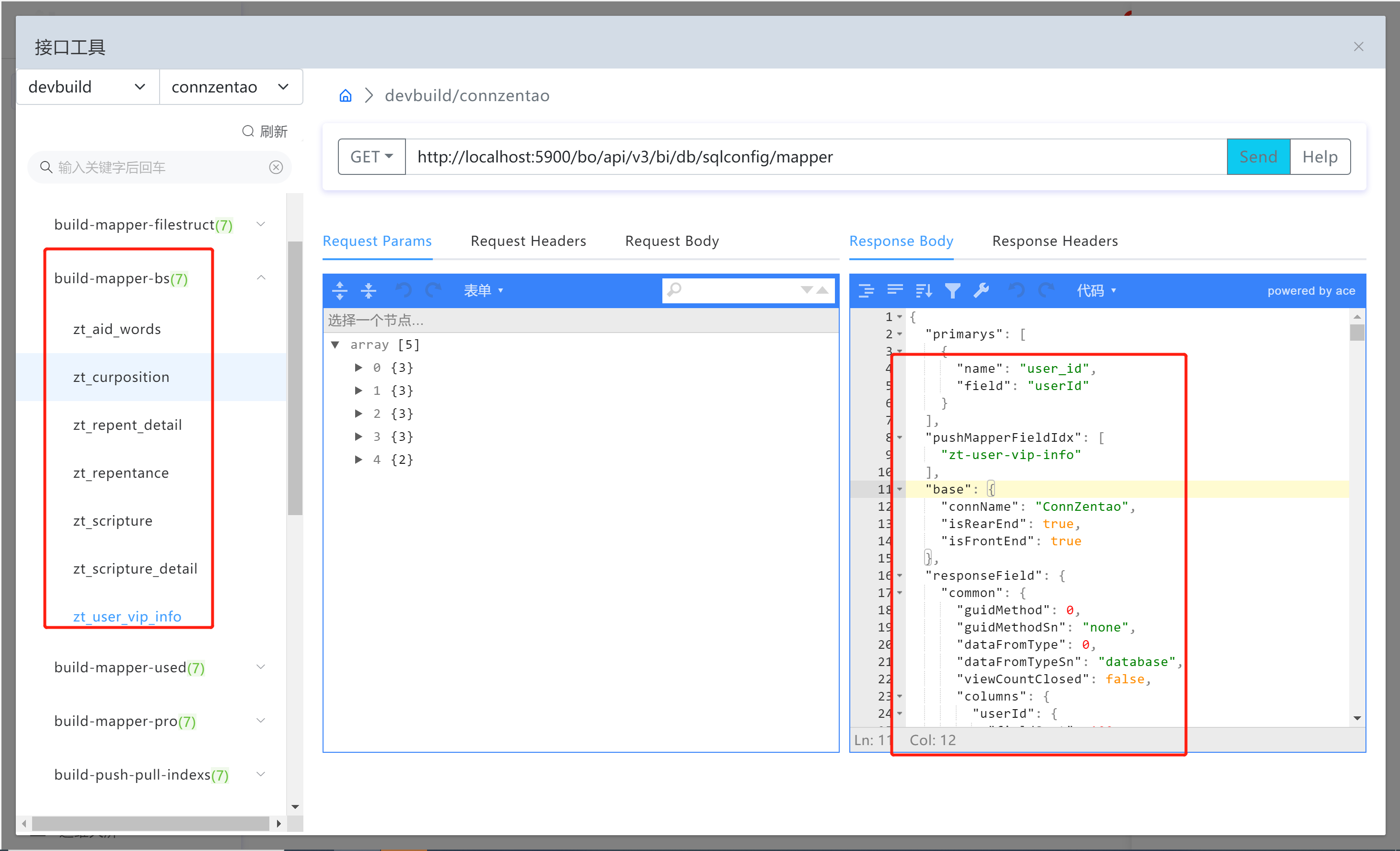Click the devbuild/connzentao breadcrumb text
Image resolution: width=1400 pixels, height=851 pixels.
point(467,95)
